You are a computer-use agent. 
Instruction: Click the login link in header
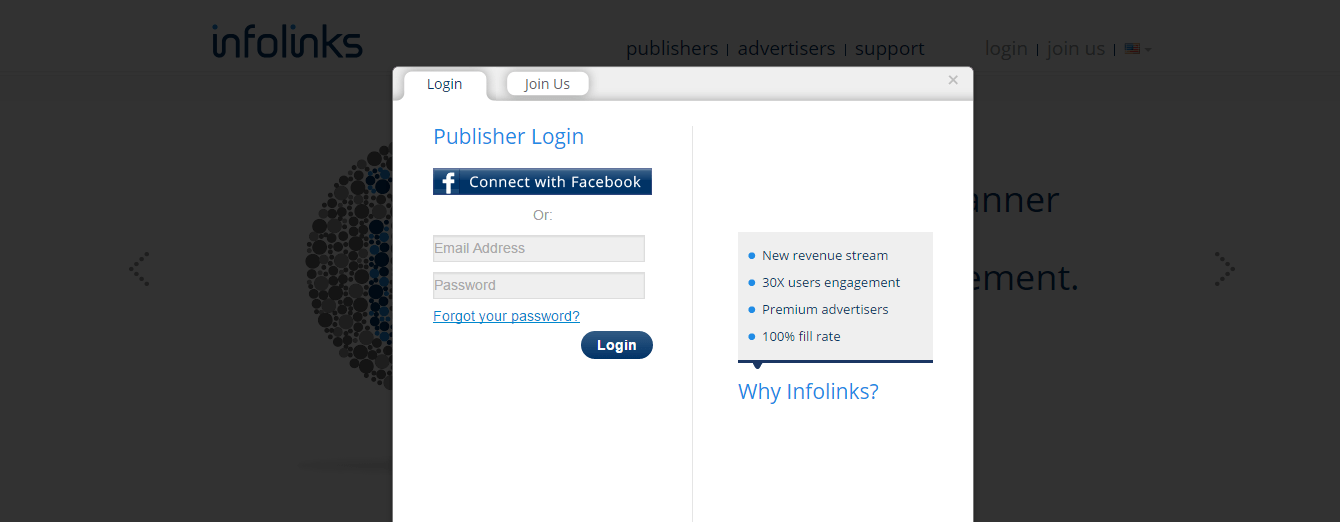pyautogui.click(x=1006, y=48)
